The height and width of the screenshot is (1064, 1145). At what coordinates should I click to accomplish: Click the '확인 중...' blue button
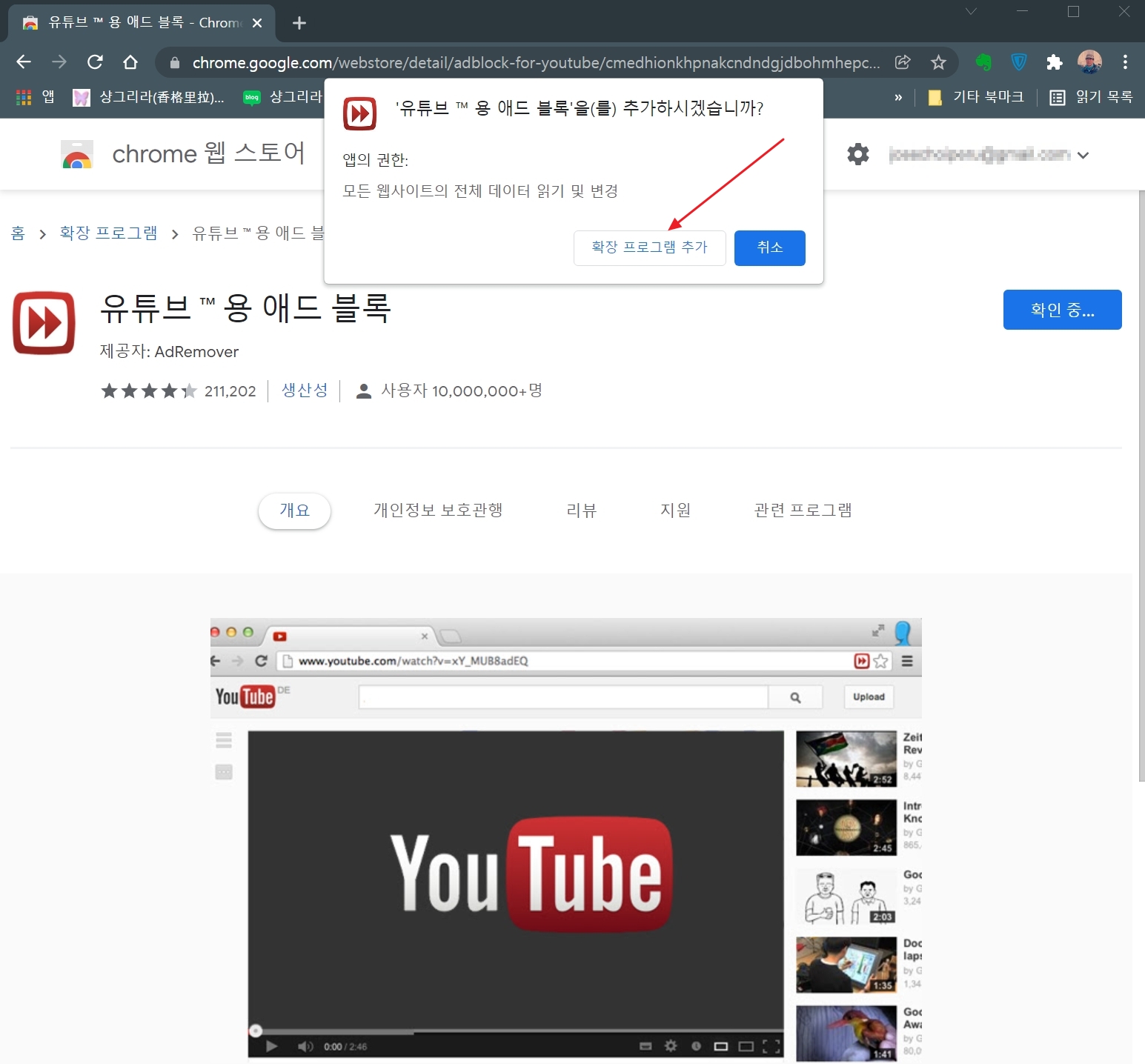pyautogui.click(x=1062, y=310)
